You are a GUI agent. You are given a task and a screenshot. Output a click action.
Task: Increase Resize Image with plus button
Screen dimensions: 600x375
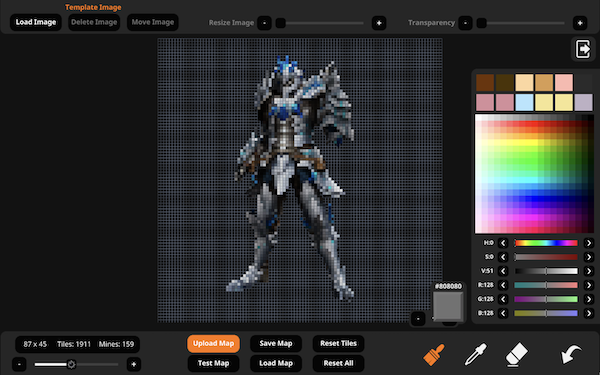[x=379, y=23]
